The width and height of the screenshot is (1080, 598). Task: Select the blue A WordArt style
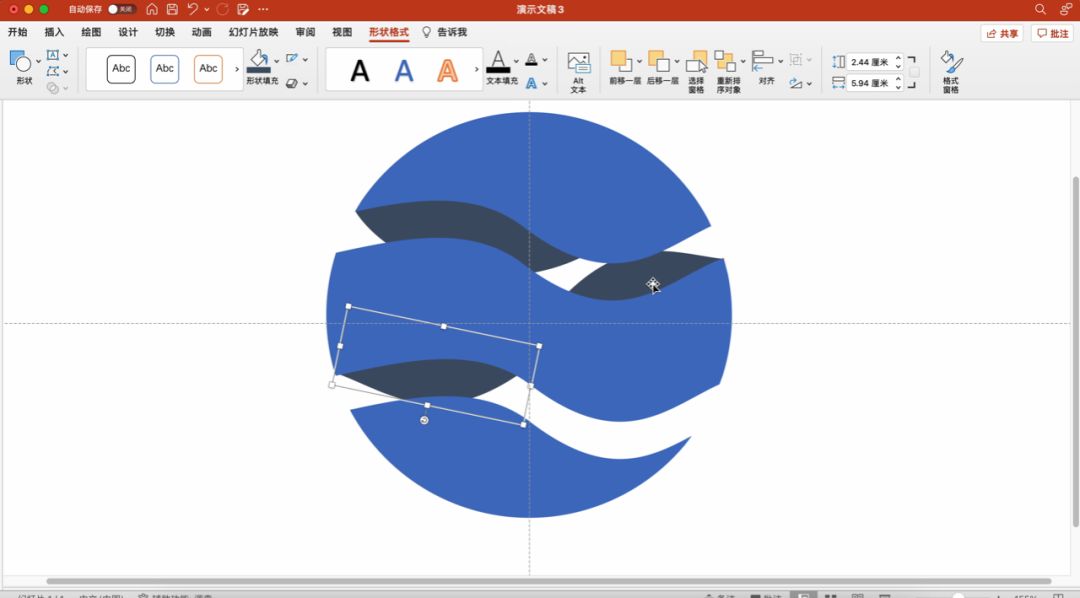[404, 70]
